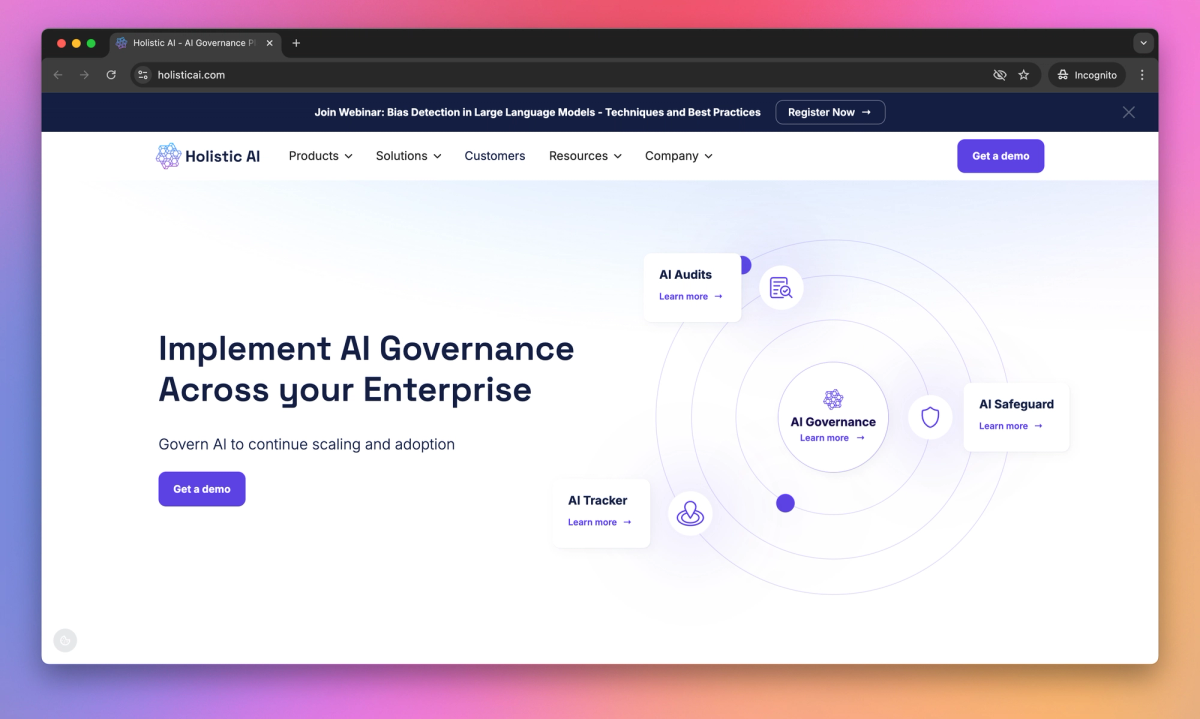This screenshot has width=1200, height=719.
Task: Click Learn more under AI Audits
Action: click(691, 297)
